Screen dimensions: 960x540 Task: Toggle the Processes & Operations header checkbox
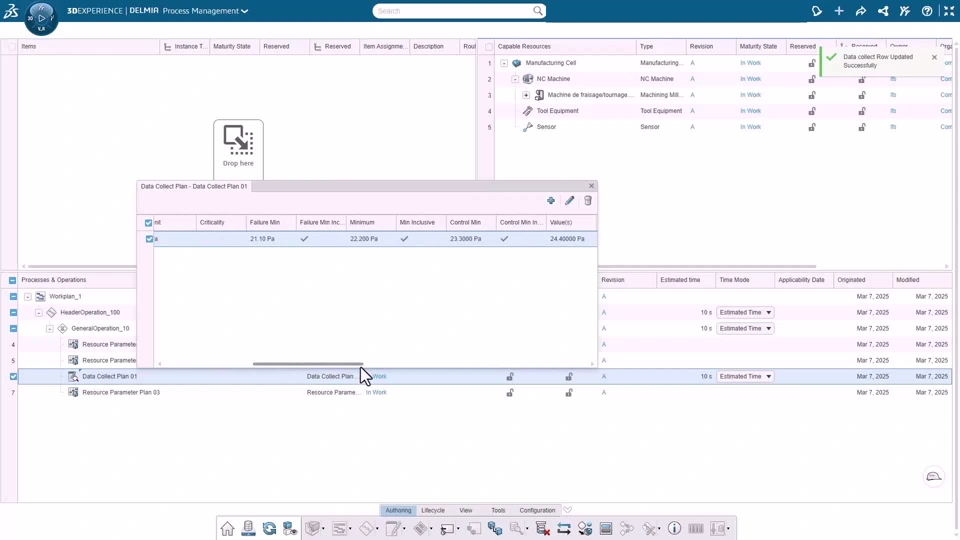(12, 280)
